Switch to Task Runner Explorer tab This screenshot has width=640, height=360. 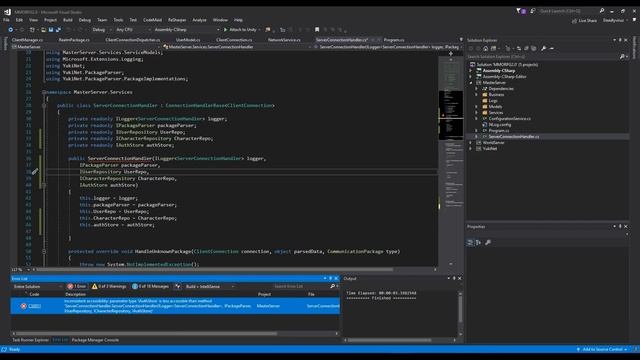pos(30,340)
